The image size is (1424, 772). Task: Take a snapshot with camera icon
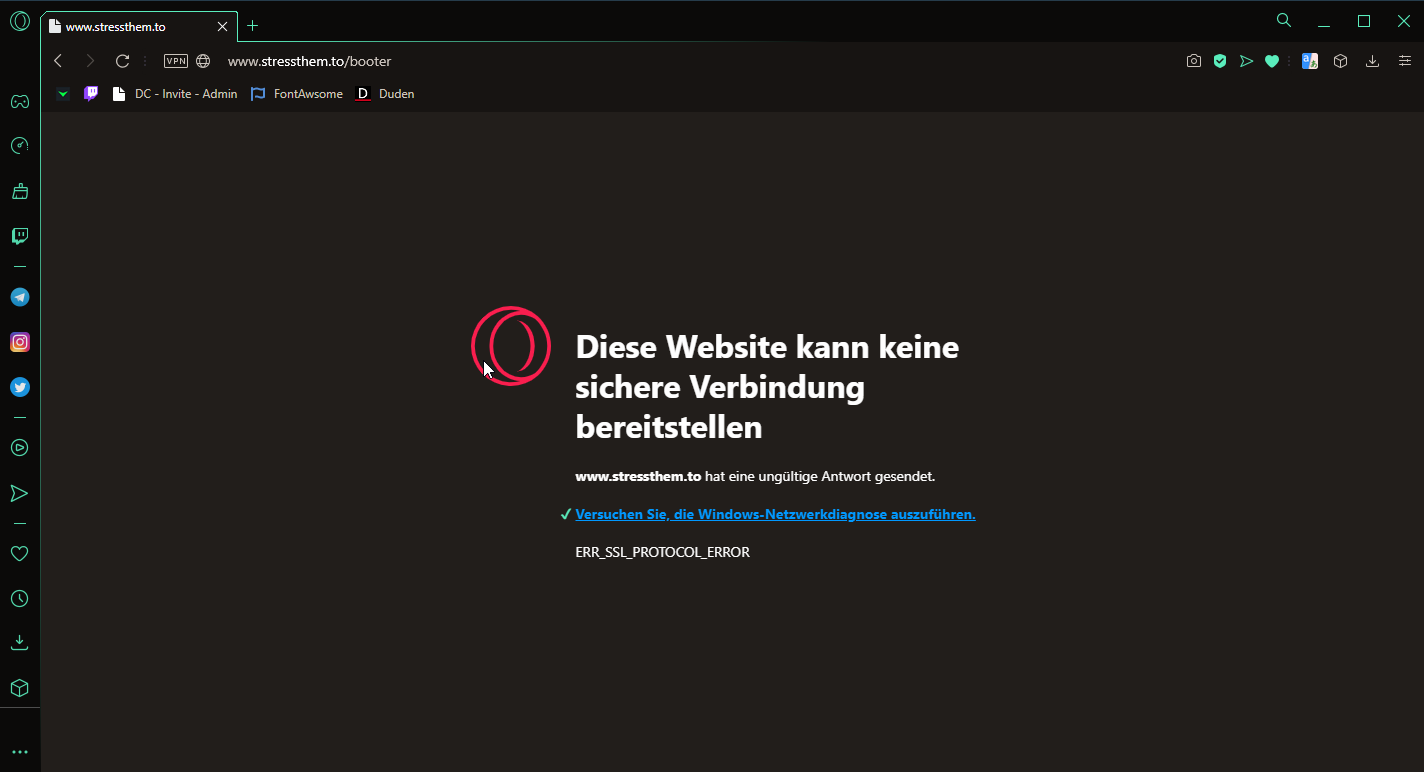tap(1193, 61)
